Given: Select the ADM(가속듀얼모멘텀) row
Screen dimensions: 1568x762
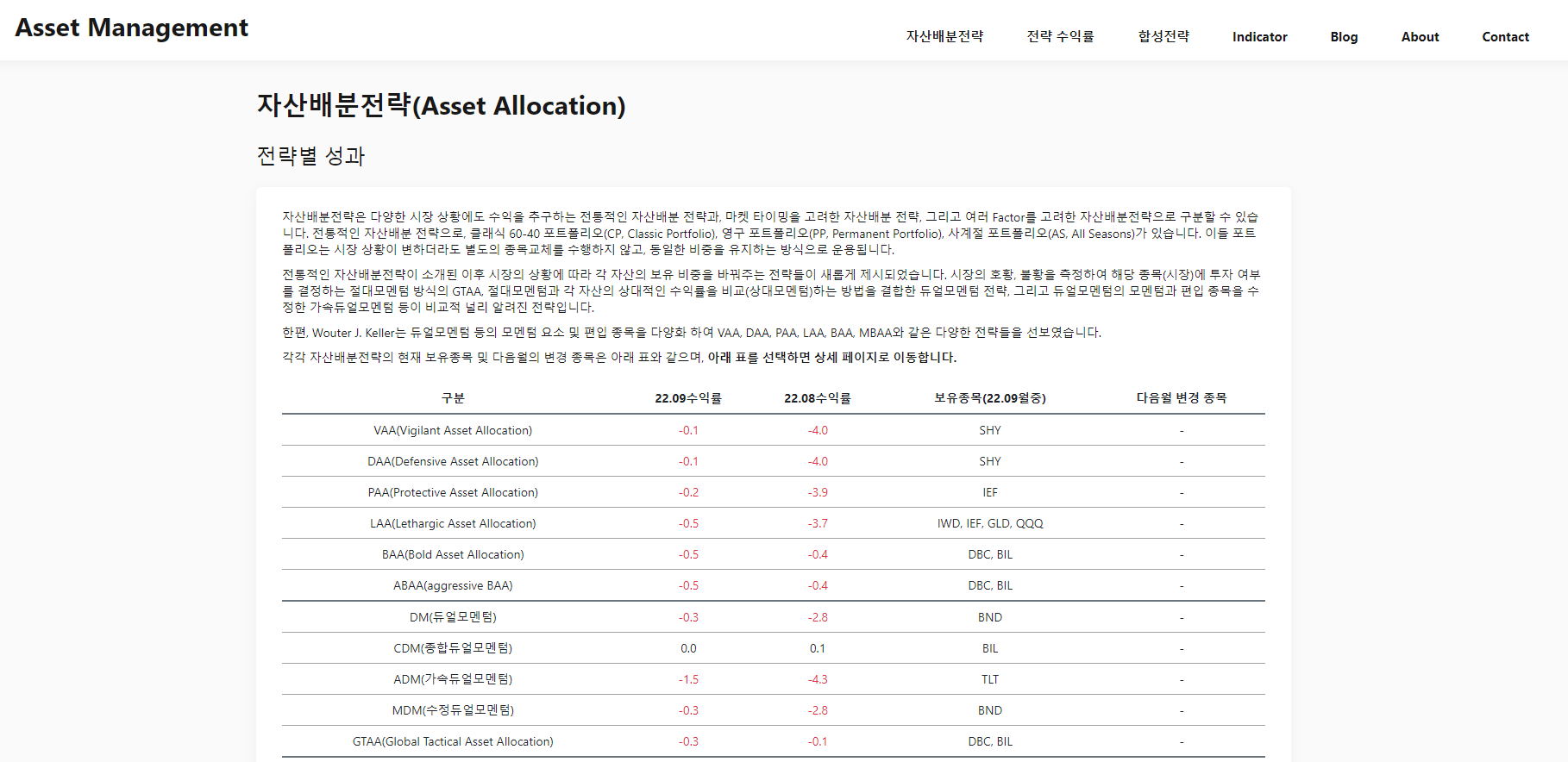Looking at the screenshot, I should click(773, 679).
